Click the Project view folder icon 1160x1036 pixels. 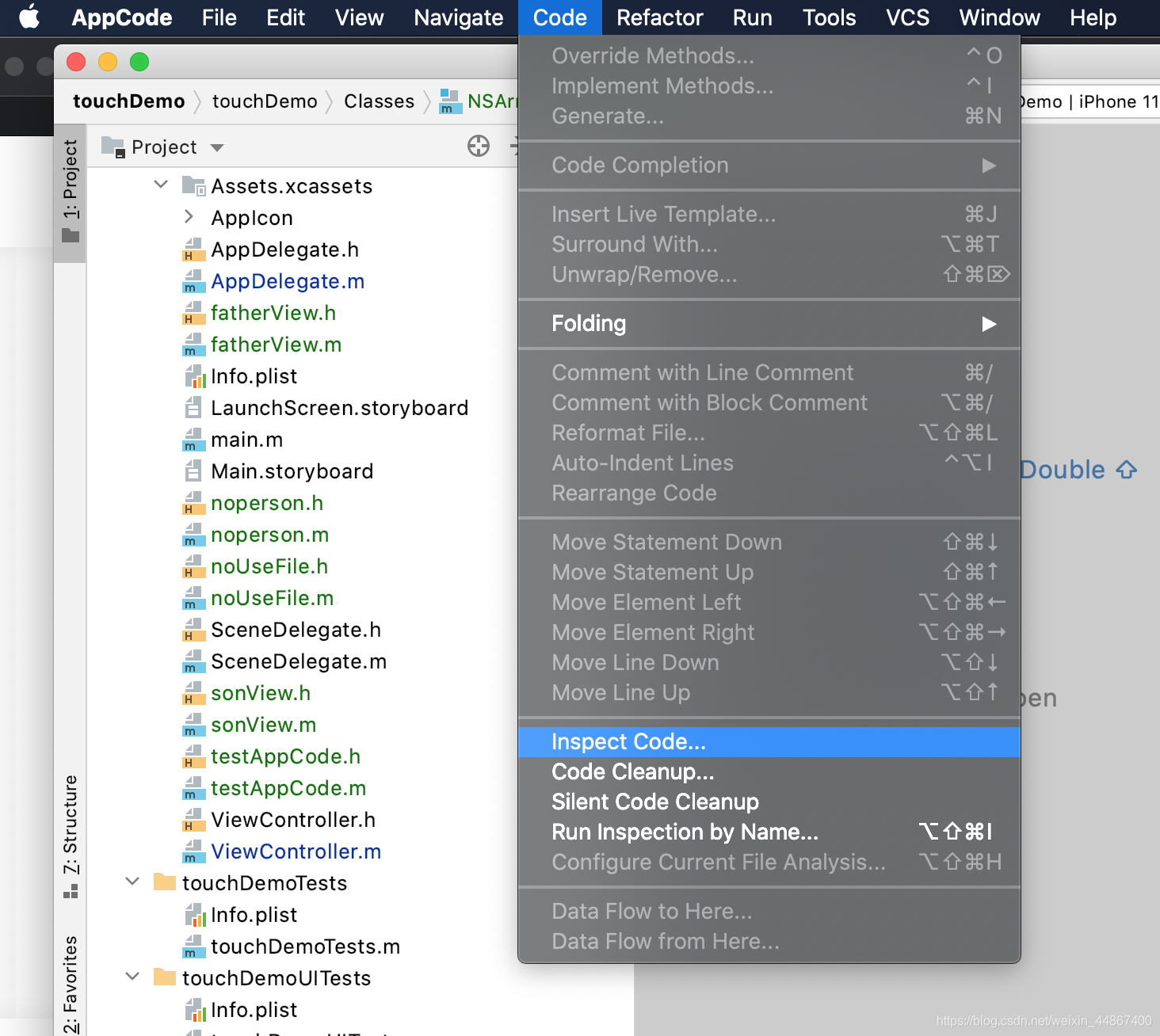pyautogui.click(x=113, y=147)
